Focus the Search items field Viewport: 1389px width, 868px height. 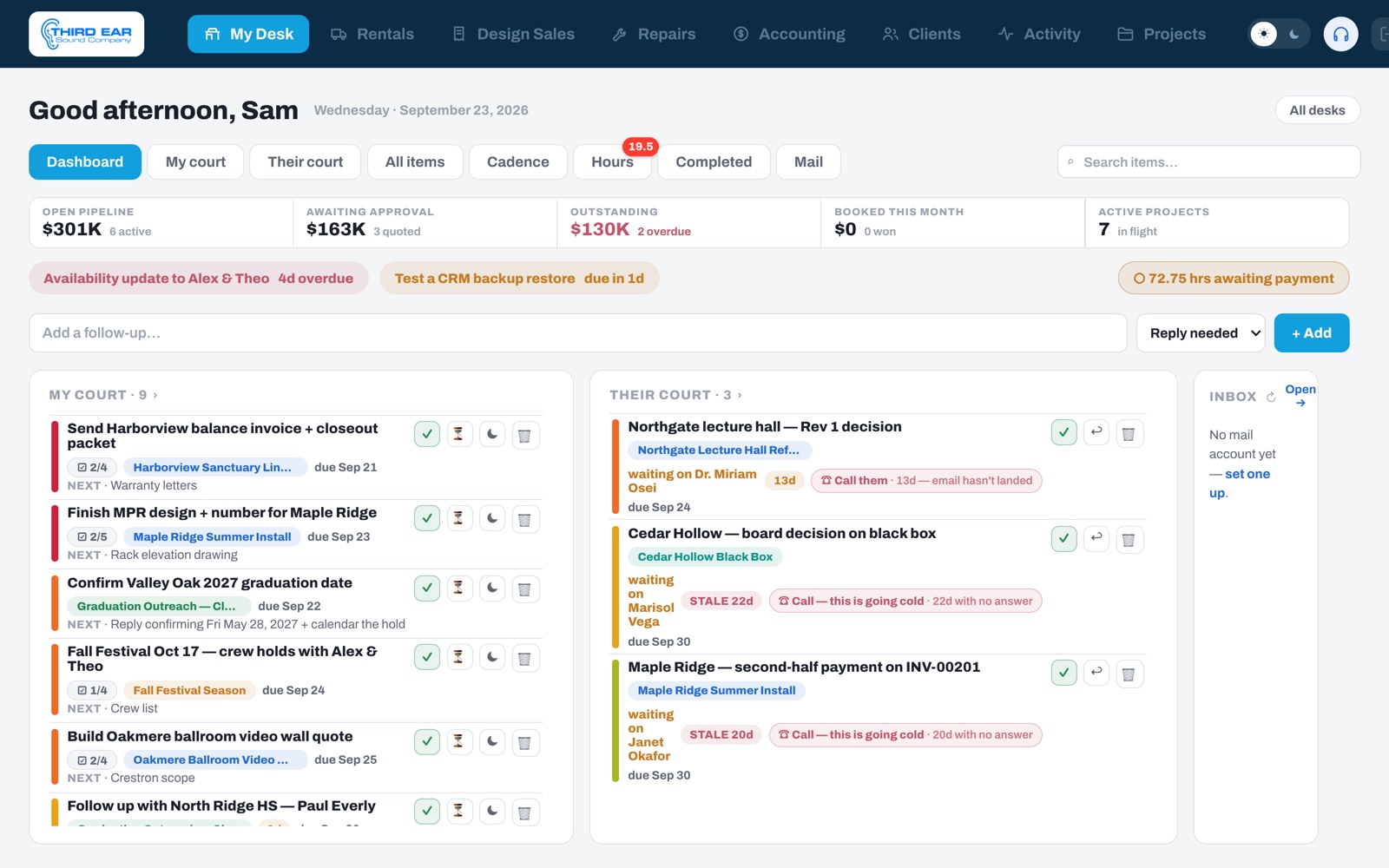[x=1208, y=162]
